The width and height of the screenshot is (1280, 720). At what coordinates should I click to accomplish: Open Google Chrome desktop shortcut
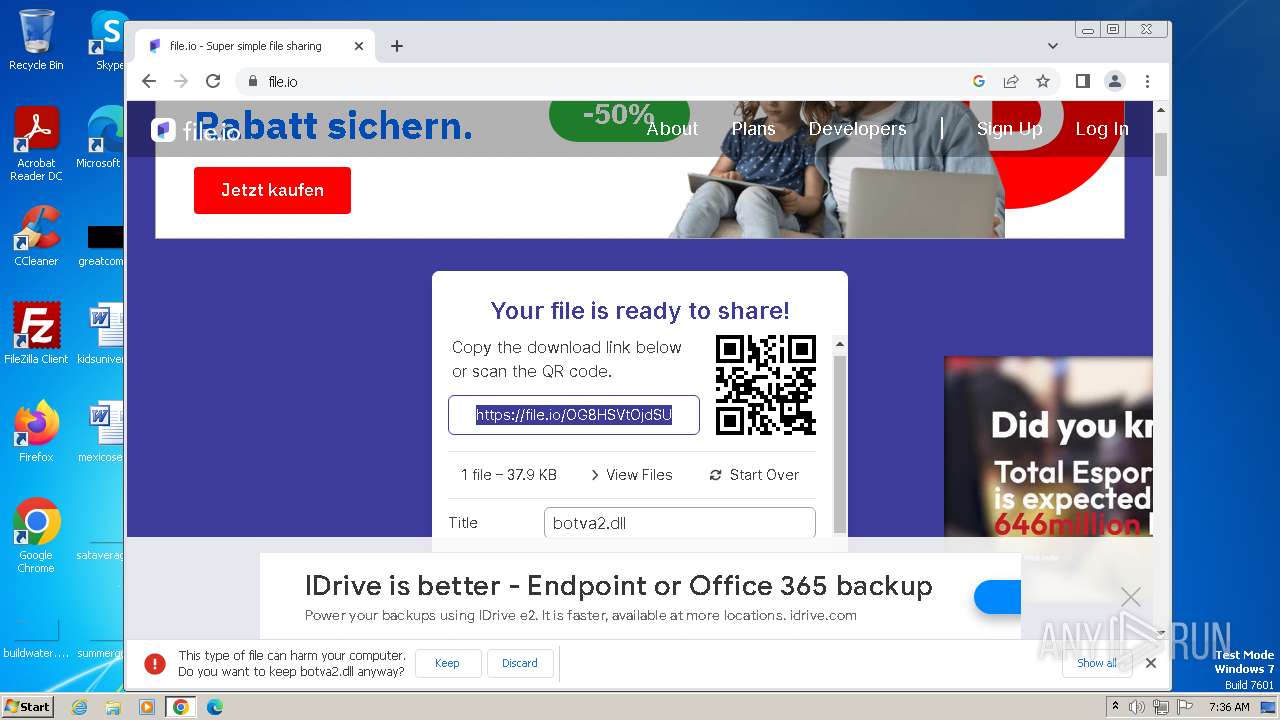tap(36, 536)
